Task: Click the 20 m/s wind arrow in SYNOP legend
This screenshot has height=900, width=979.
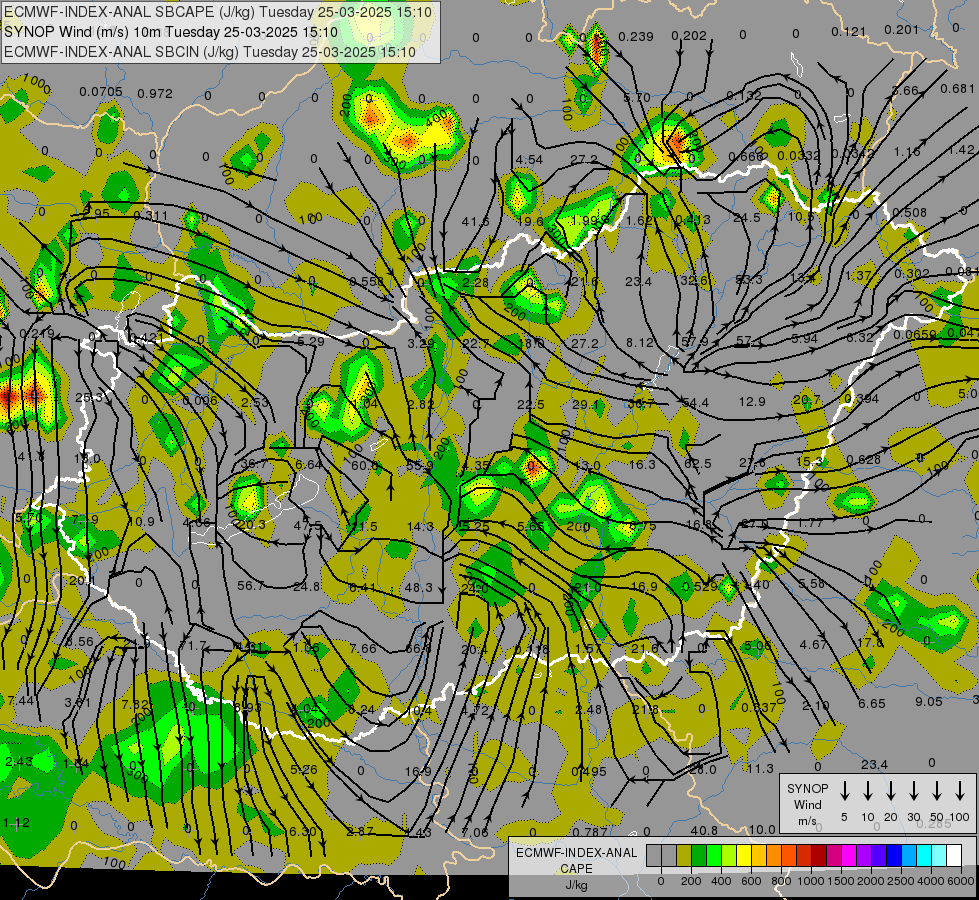Action: coord(890,791)
